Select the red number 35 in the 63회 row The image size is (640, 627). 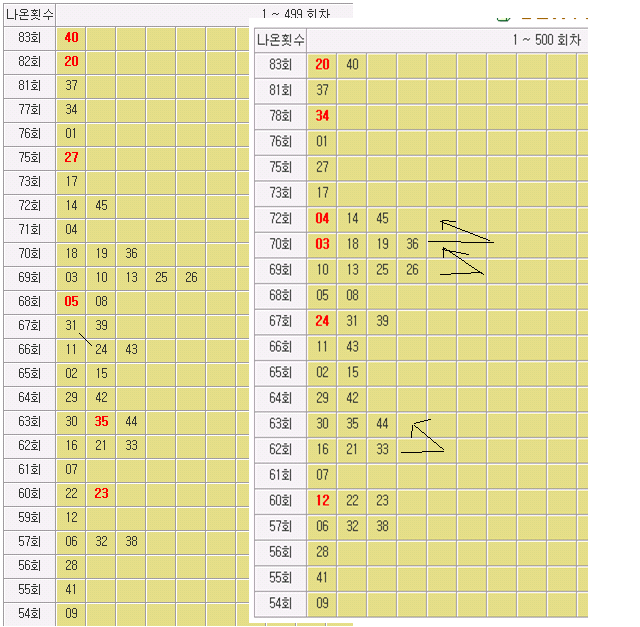[x=101, y=421]
